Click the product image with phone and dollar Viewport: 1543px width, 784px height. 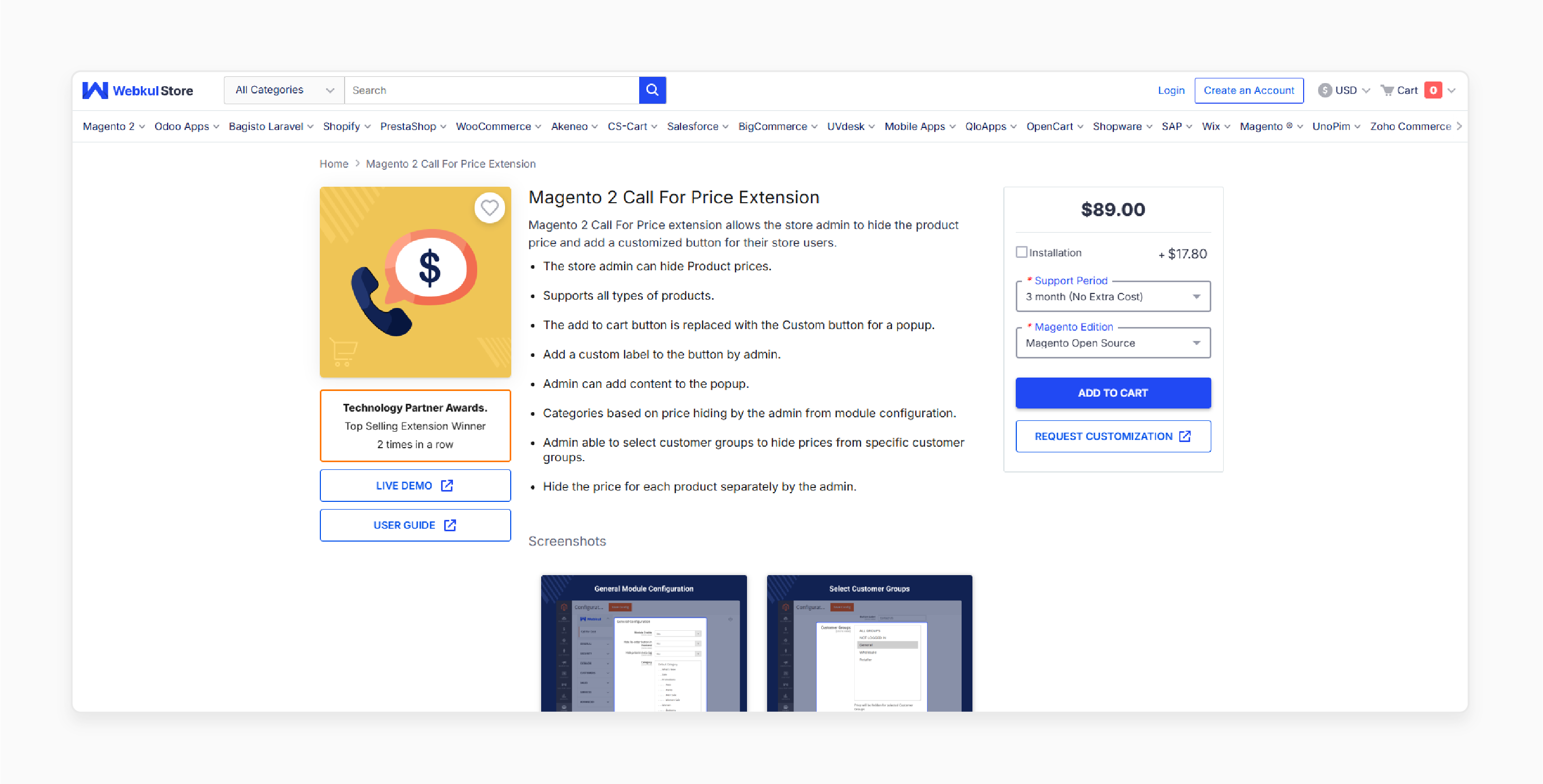click(x=415, y=282)
